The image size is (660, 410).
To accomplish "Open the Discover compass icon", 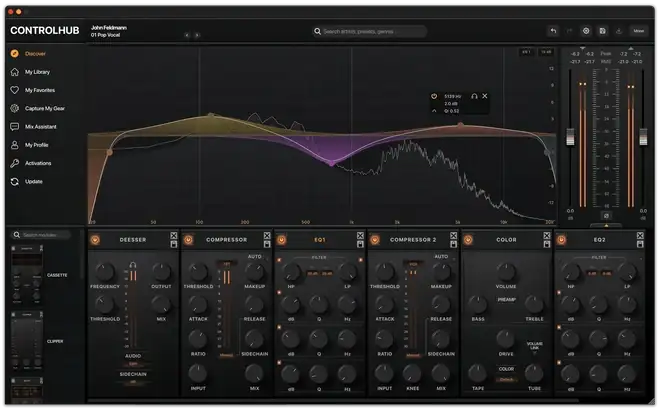I will [15, 53].
